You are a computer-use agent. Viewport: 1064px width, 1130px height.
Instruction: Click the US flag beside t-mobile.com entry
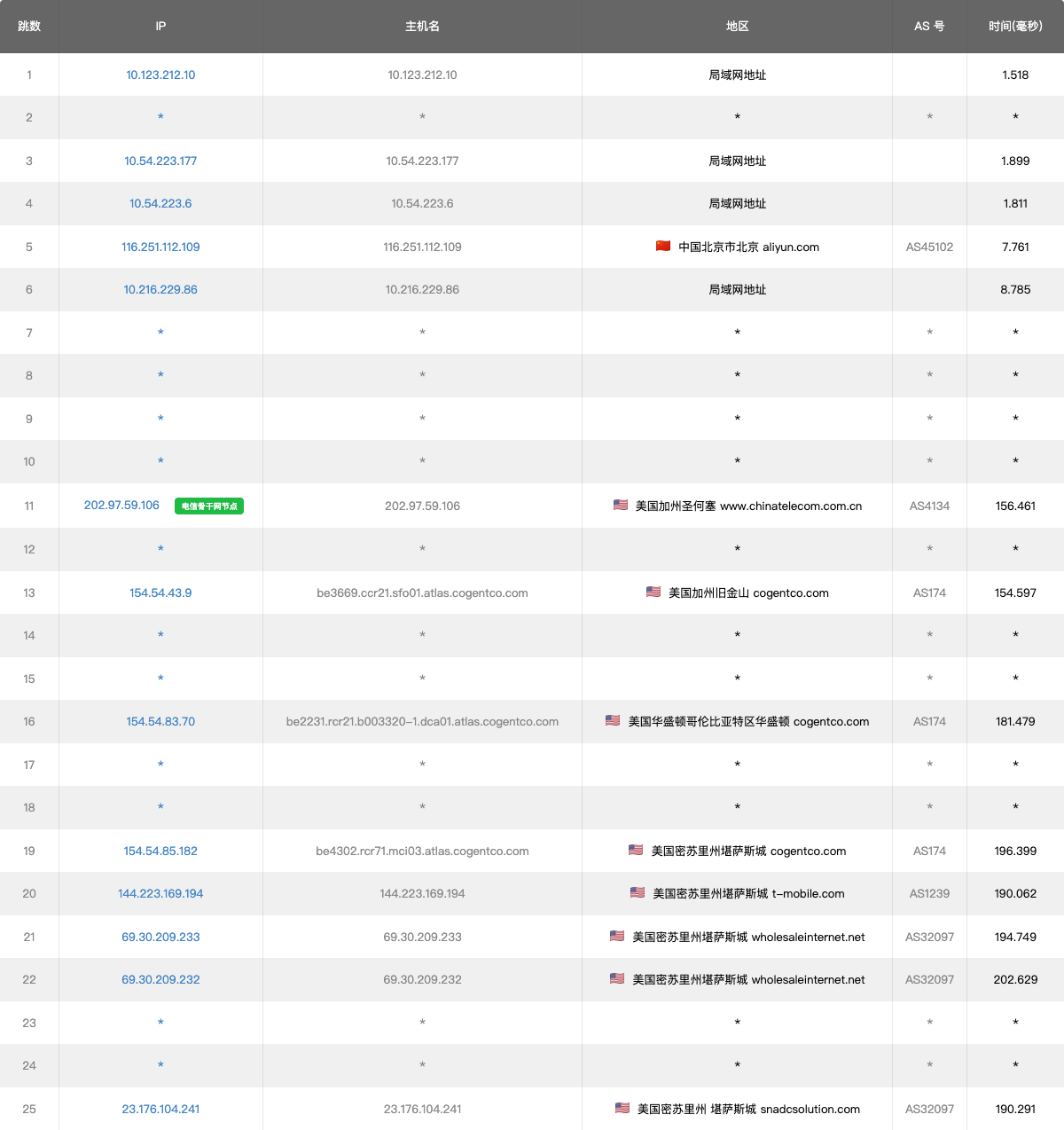point(638,892)
